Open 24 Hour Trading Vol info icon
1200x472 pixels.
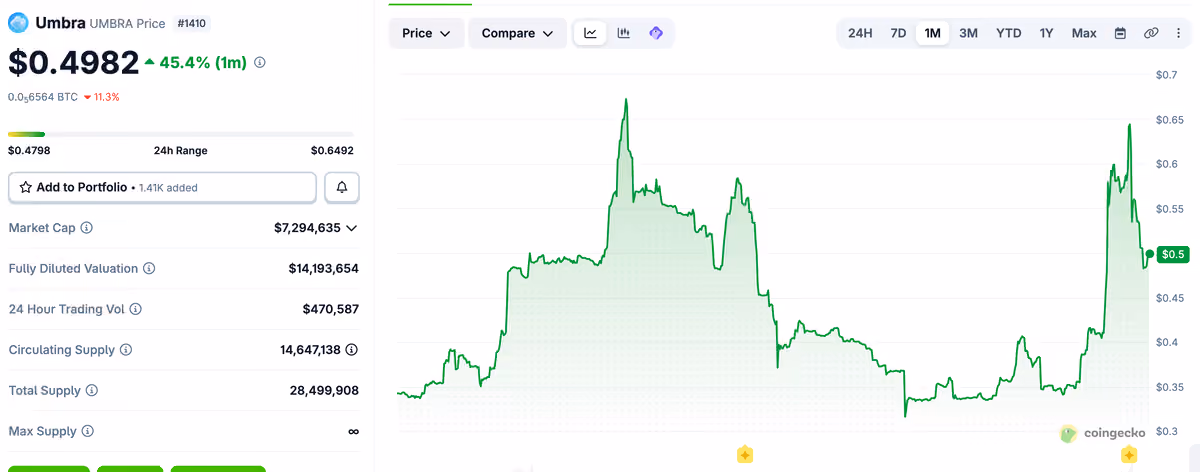point(136,310)
